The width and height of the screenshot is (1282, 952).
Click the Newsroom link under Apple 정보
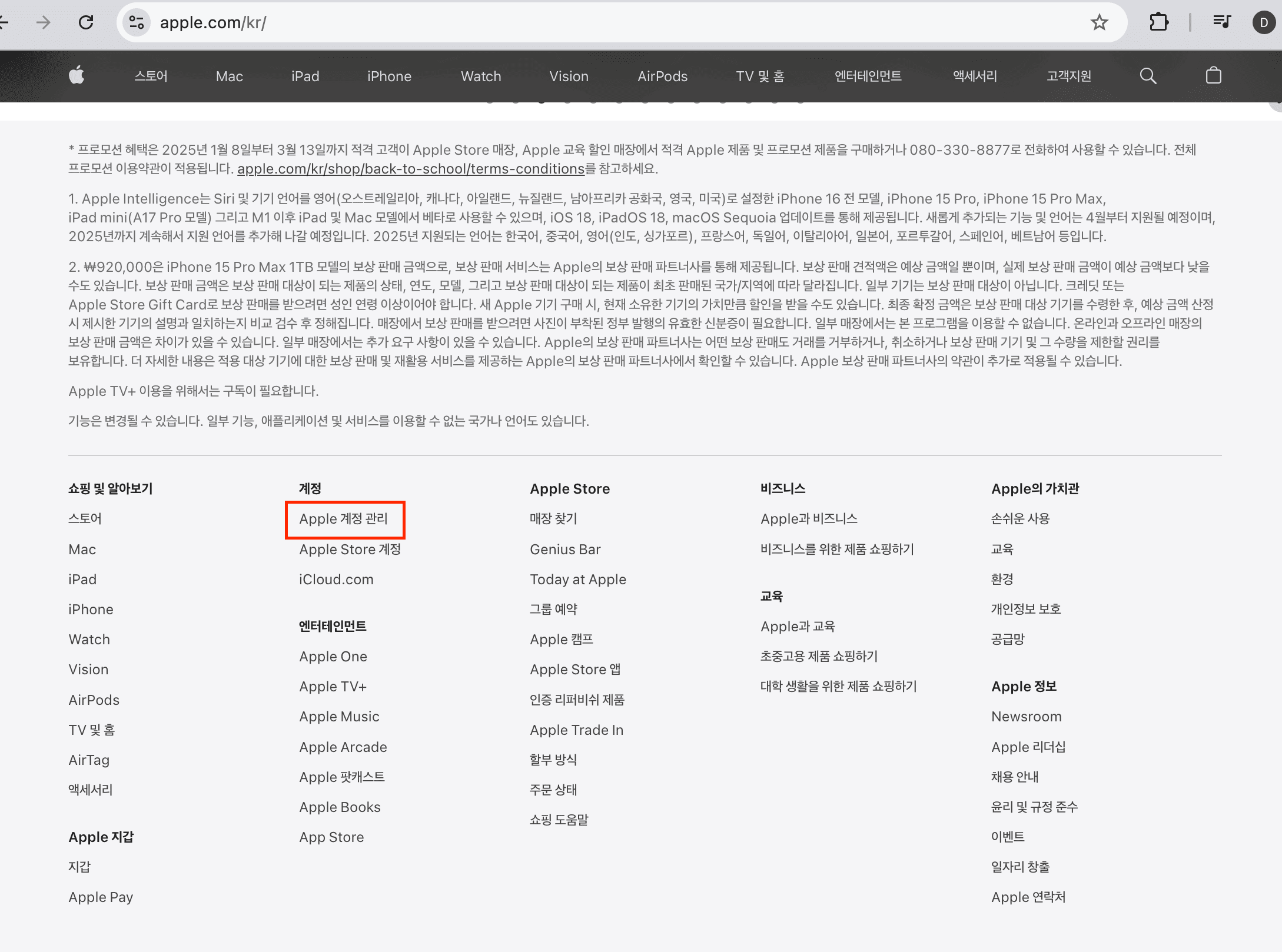(x=1026, y=717)
